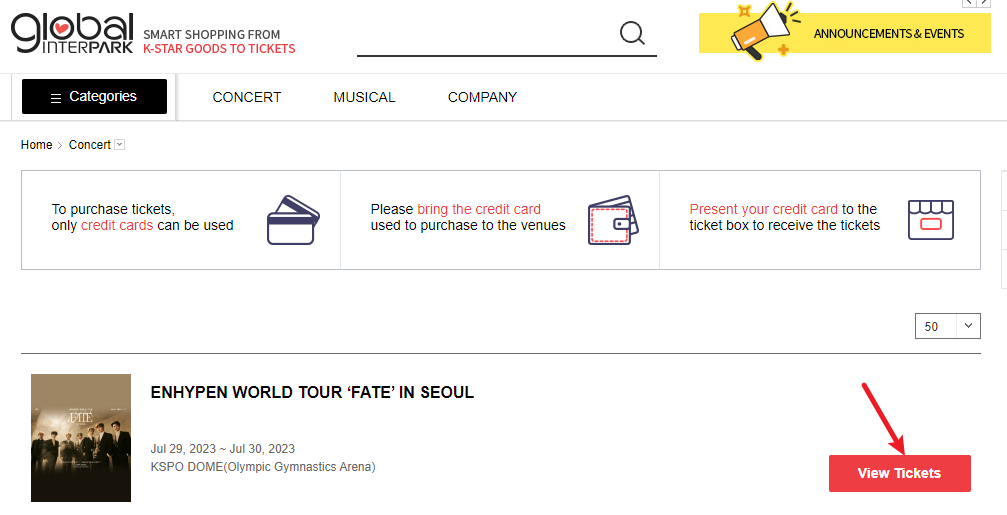
Task: Click the banner previous arrow
Action: click(x=969, y=3)
